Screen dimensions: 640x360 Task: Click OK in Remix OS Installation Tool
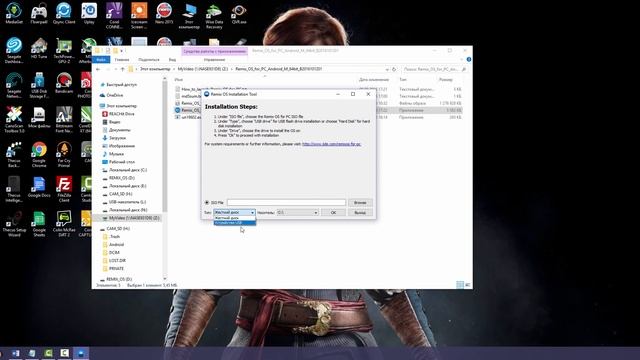pyautogui.click(x=333, y=213)
